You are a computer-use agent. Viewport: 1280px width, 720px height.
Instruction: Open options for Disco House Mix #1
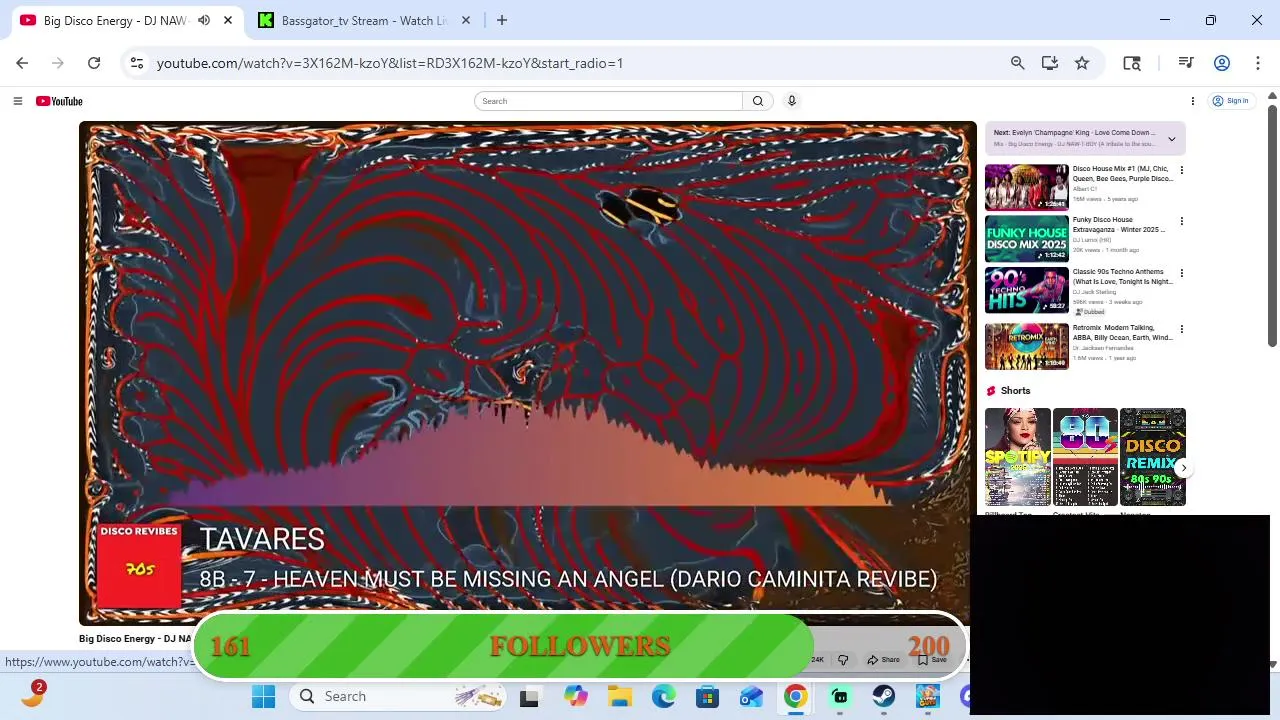click(1181, 170)
